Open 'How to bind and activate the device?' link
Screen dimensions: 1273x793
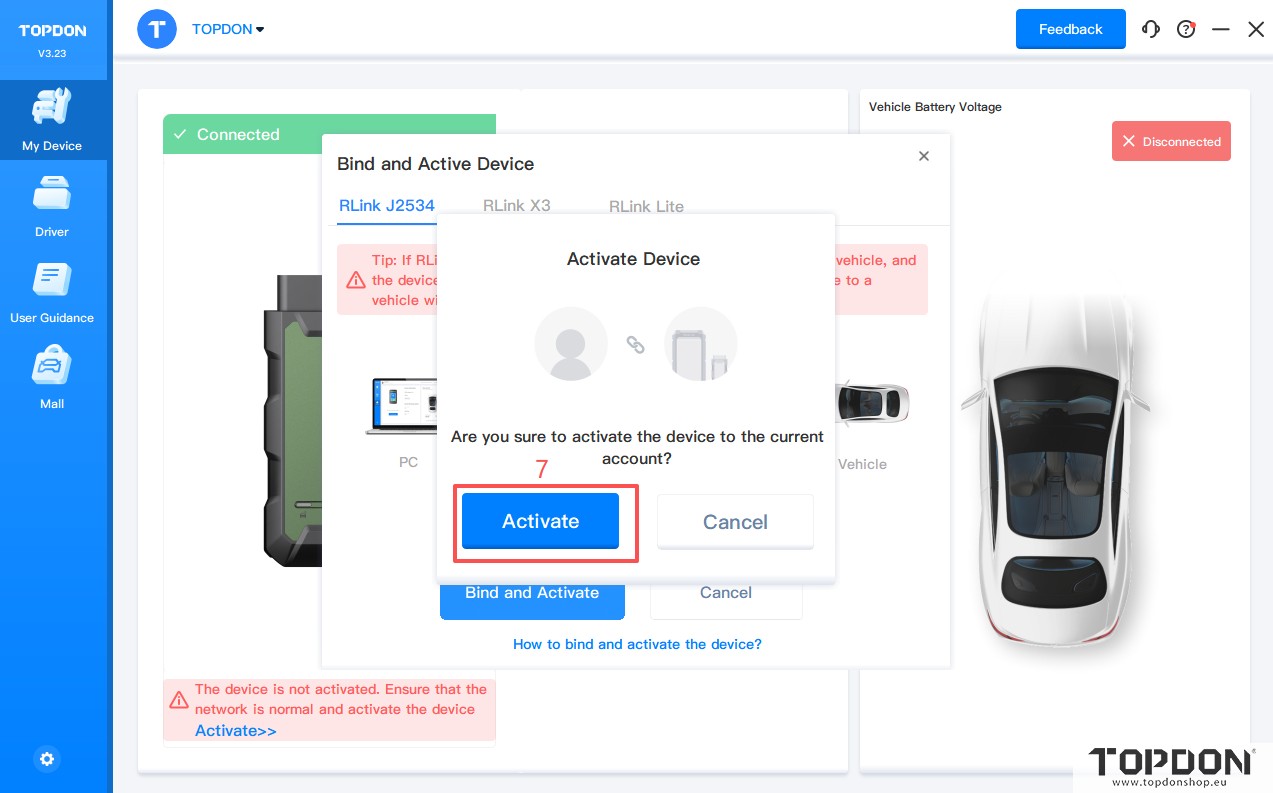637,644
